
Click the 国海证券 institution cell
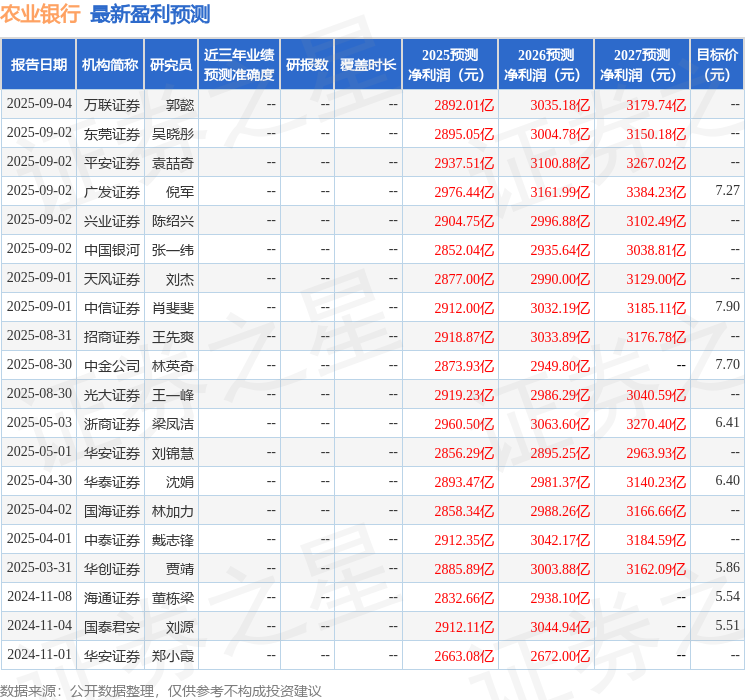coord(112,511)
